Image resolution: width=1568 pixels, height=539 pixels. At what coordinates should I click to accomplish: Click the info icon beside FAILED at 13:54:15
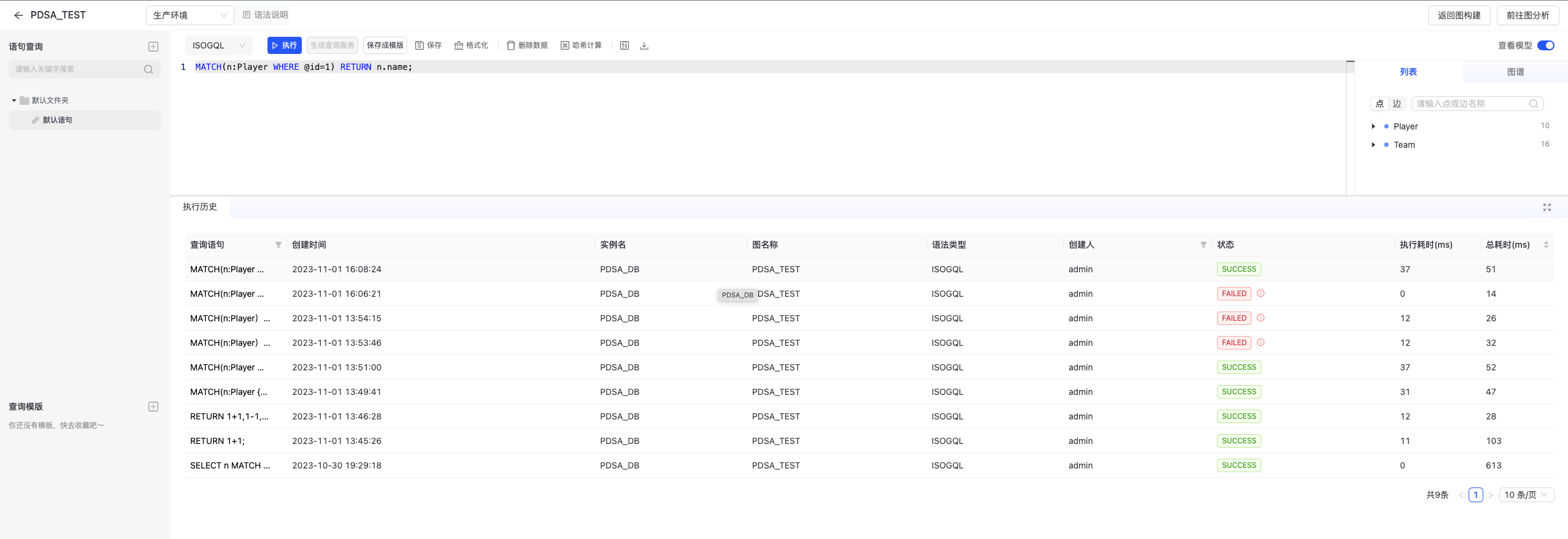(1261, 318)
